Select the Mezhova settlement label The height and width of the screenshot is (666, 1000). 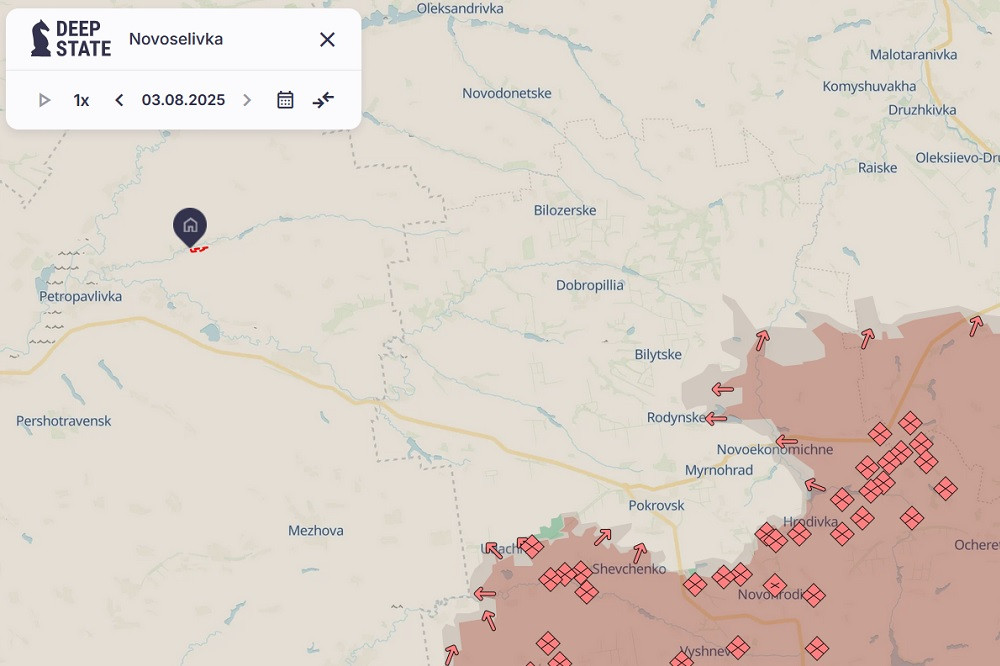pos(315,530)
